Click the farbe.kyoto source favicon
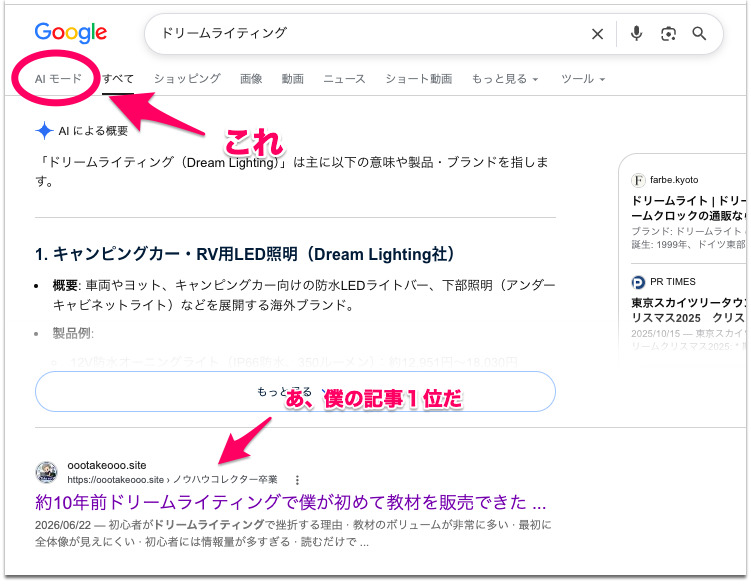This screenshot has height=584, width=751. (x=638, y=180)
